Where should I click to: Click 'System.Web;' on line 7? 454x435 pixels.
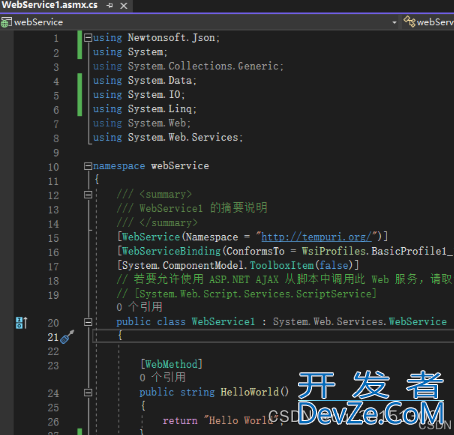click(x=159, y=123)
